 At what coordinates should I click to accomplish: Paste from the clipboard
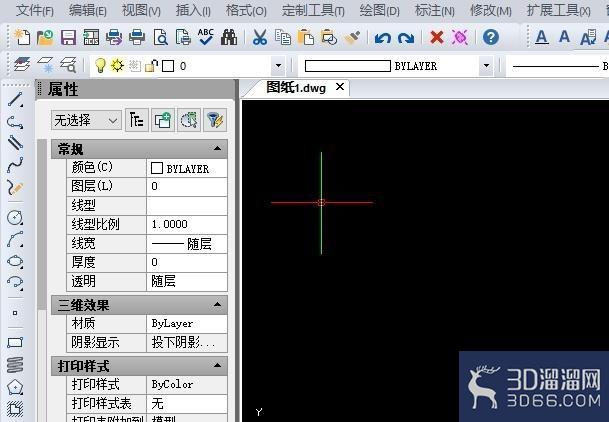point(306,38)
